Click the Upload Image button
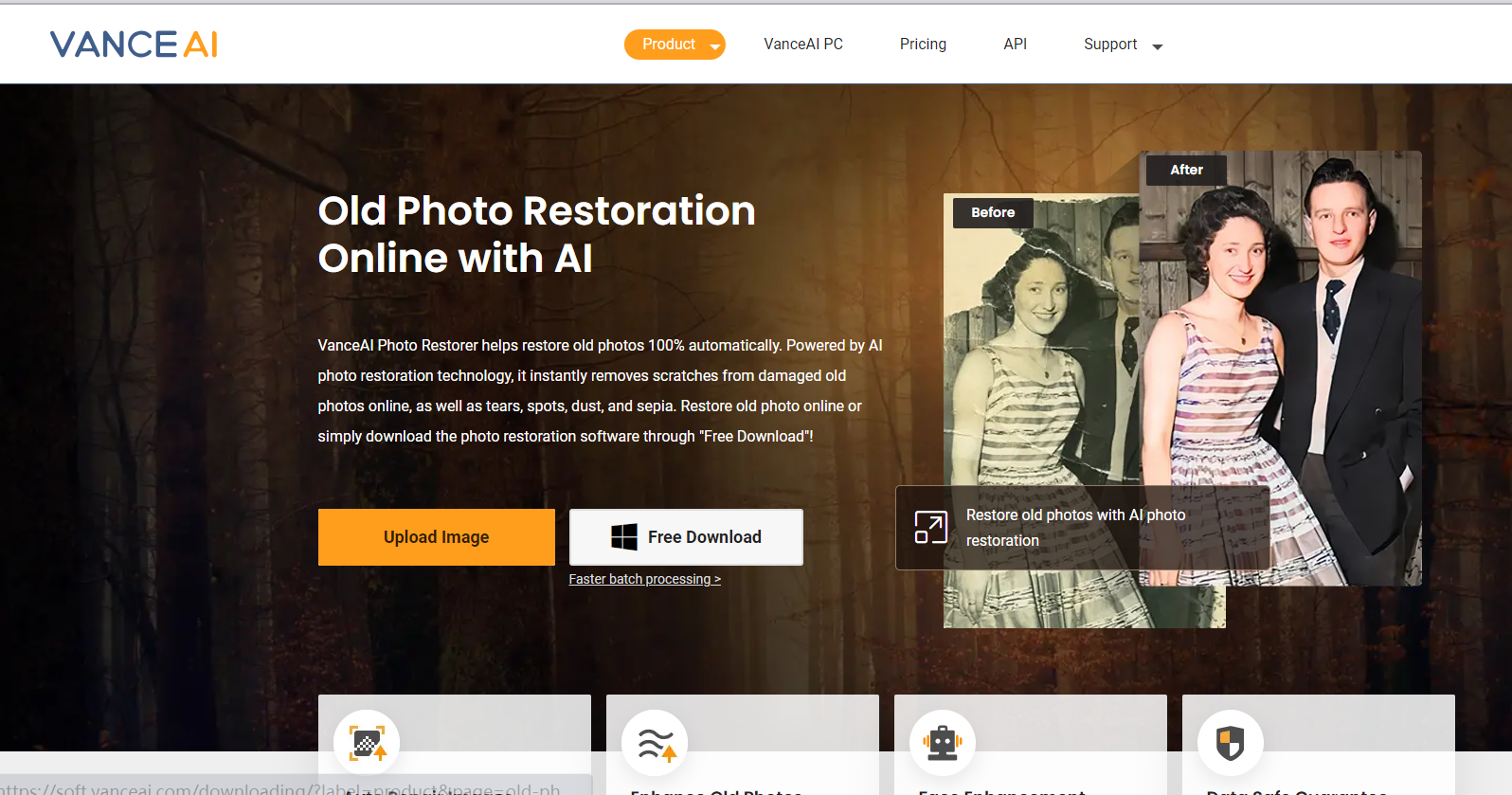Image resolution: width=1512 pixels, height=795 pixels. [437, 537]
